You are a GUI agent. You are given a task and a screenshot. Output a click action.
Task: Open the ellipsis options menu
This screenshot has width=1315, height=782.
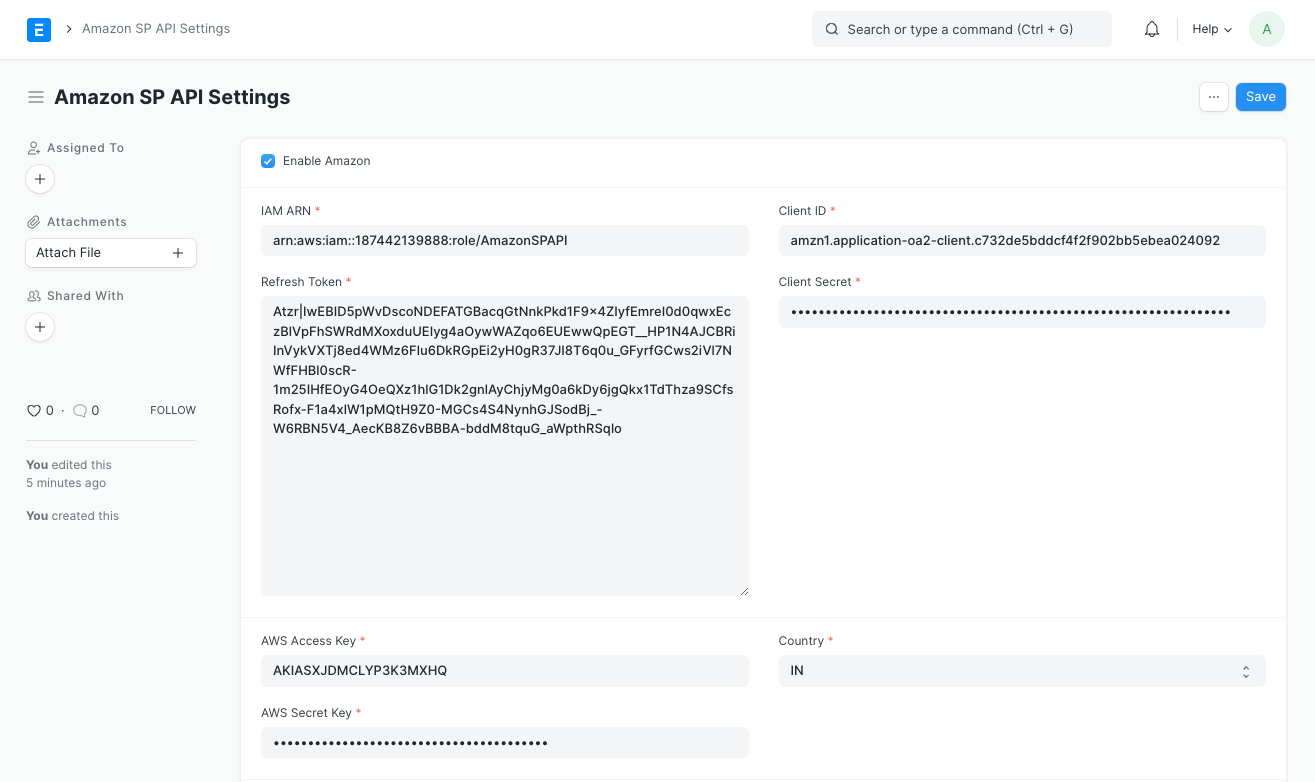(x=1213, y=96)
